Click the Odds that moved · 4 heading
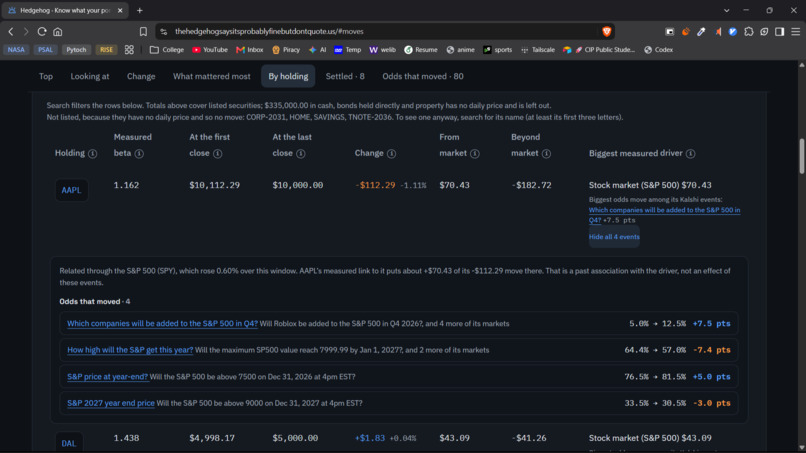 95,302
